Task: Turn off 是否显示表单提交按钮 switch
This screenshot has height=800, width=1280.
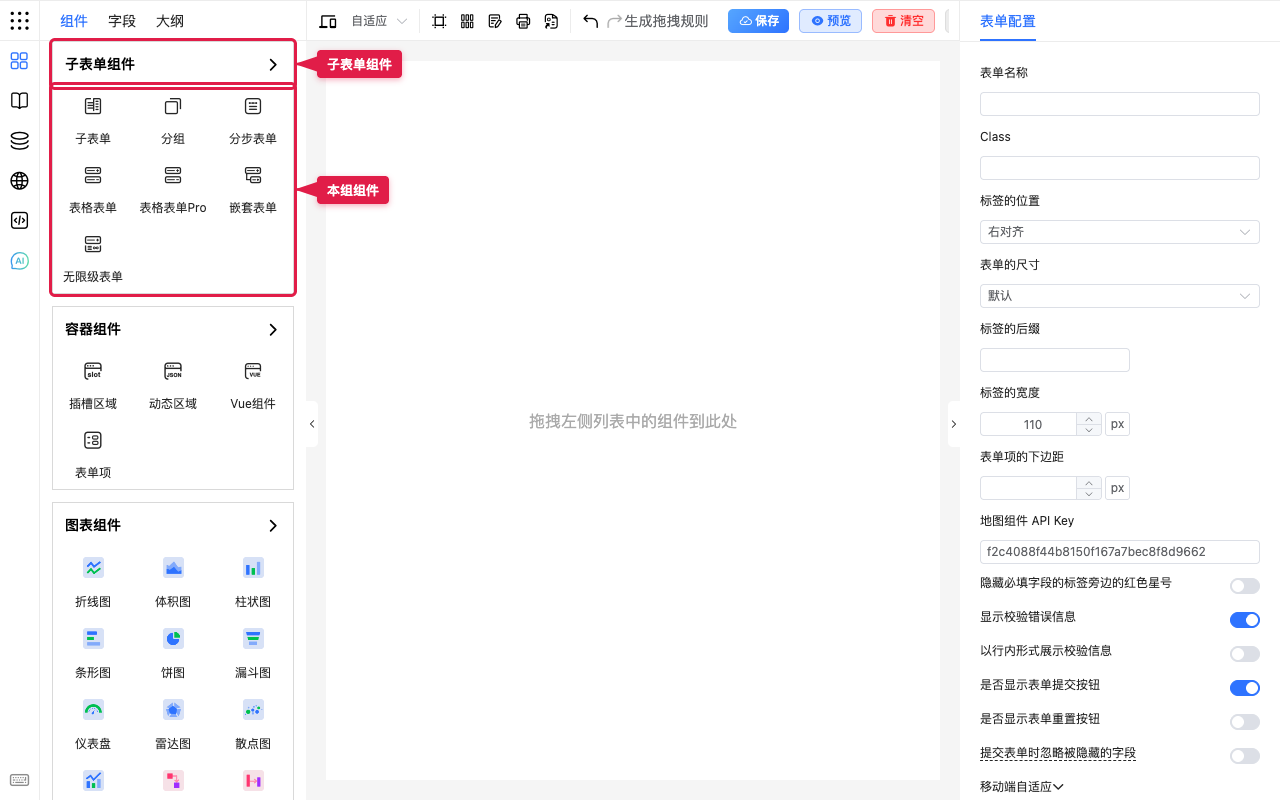Action: click(x=1244, y=688)
